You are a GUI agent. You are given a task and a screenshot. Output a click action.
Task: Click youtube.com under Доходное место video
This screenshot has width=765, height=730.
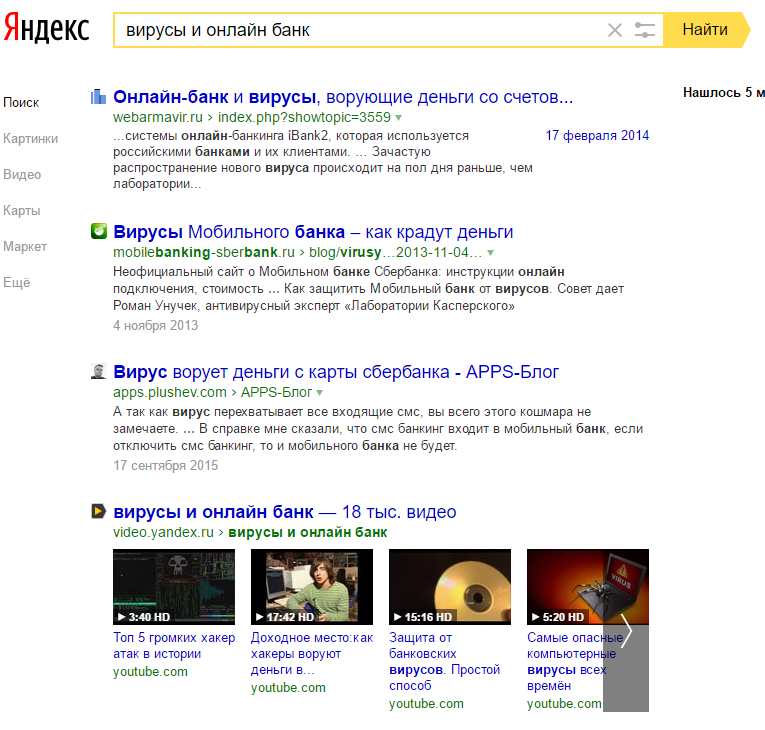(x=288, y=688)
